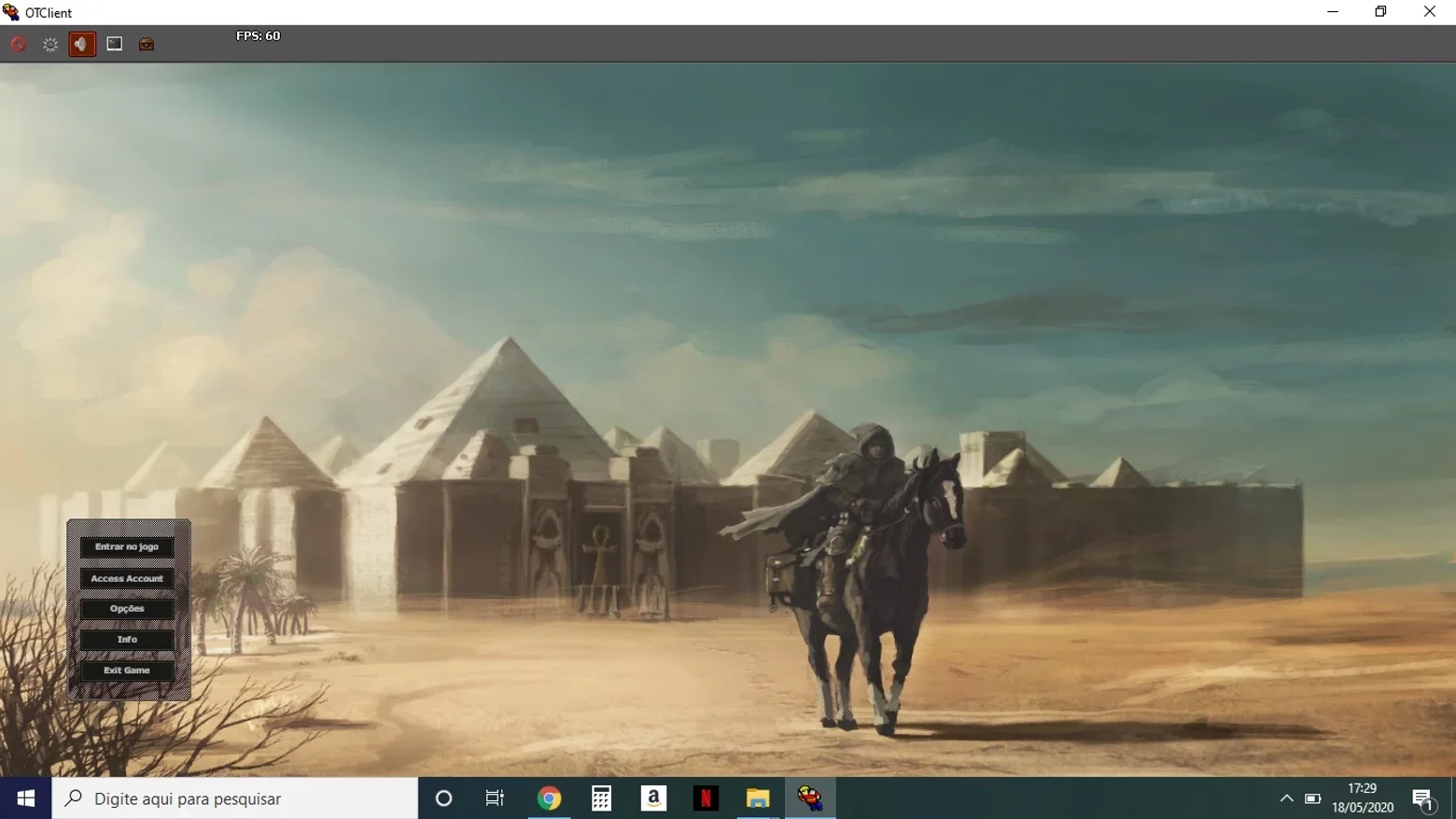Click the red logout icon in toolbar

pos(18,44)
